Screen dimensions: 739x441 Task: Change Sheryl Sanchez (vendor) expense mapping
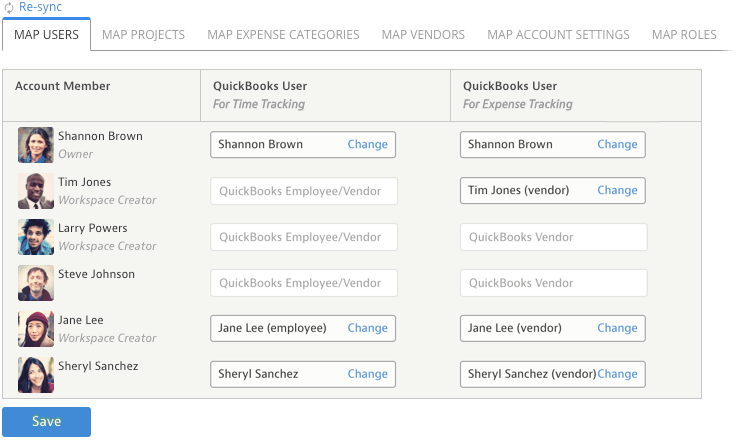[x=617, y=374]
